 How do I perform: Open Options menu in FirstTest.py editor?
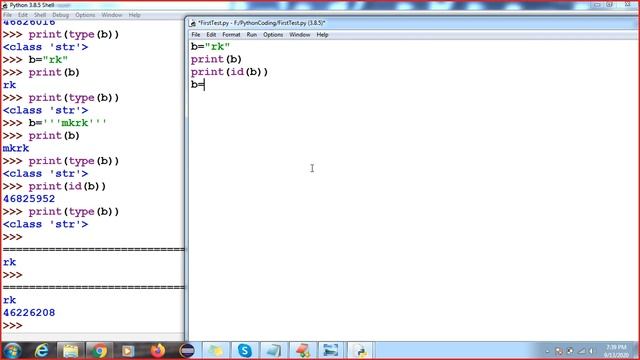pos(273,35)
